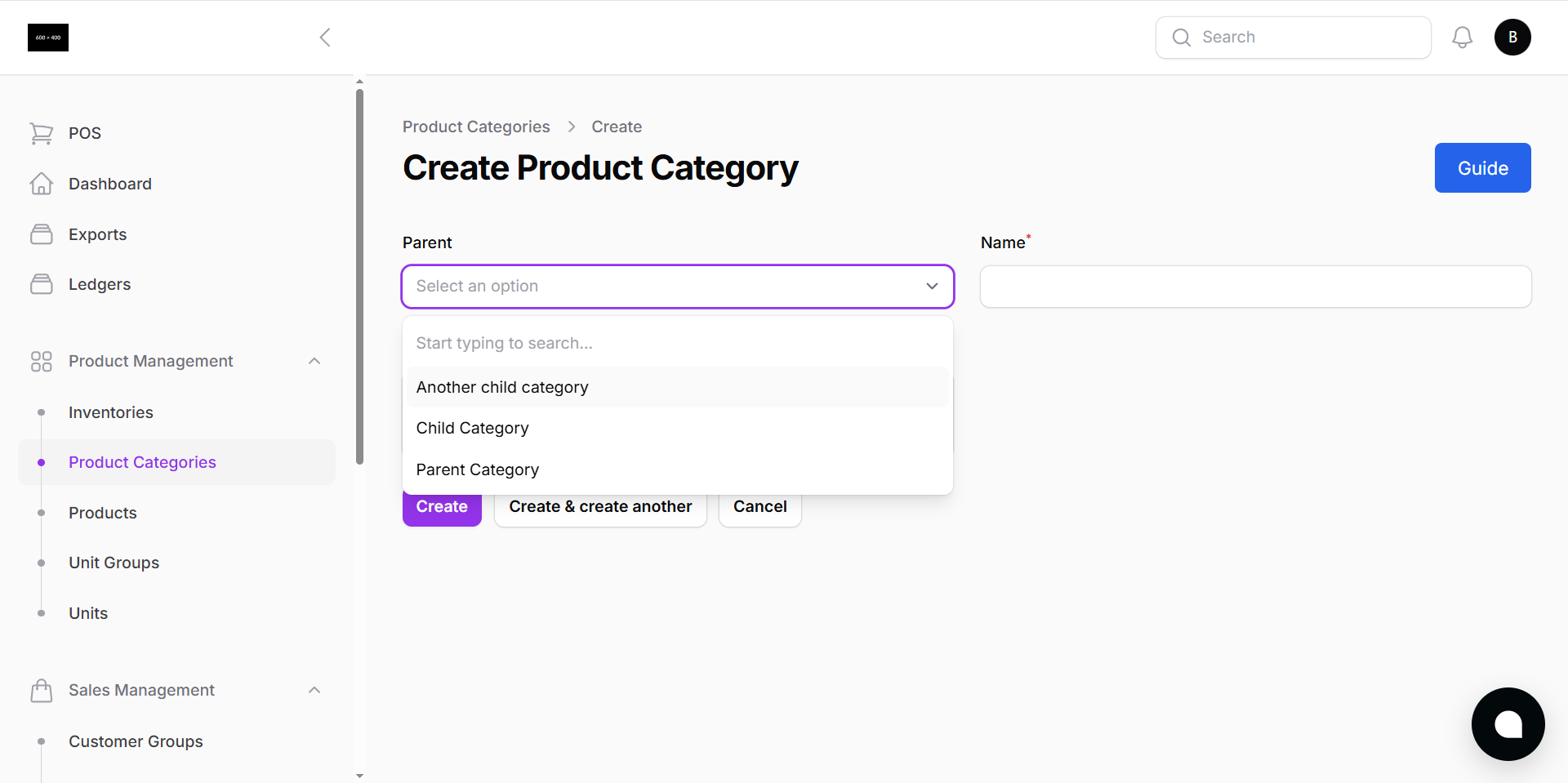Click the Product Management grid icon
The image size is (1568, 783).
(42, 361)
